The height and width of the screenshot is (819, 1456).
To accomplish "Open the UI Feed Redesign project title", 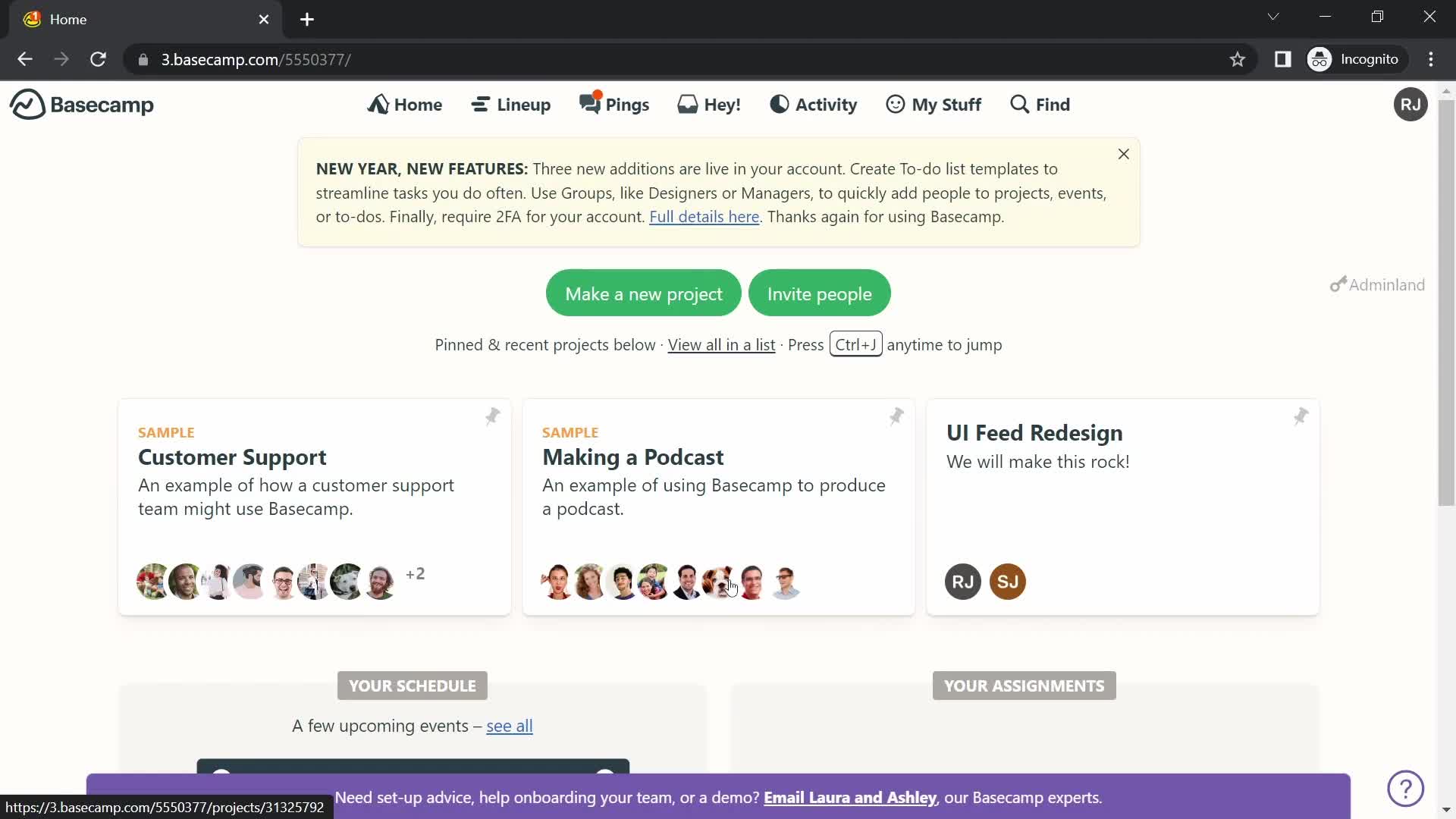I will click(1034, 433).
